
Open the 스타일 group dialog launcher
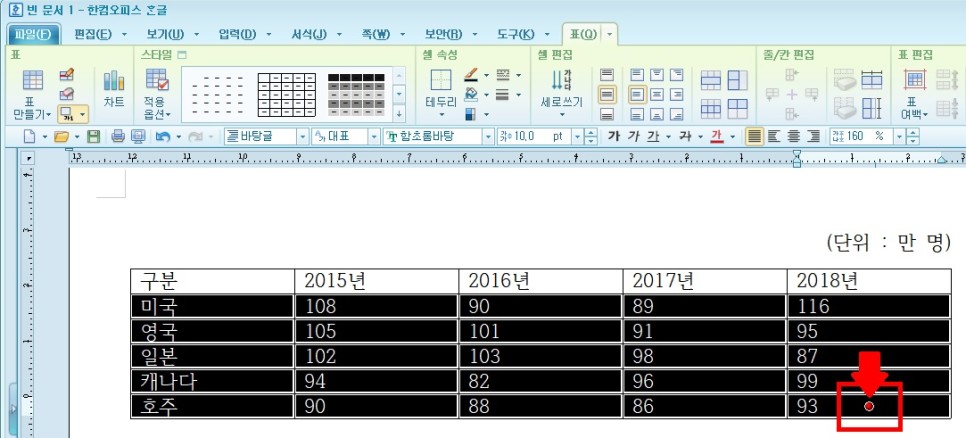(x=181, y=55)
